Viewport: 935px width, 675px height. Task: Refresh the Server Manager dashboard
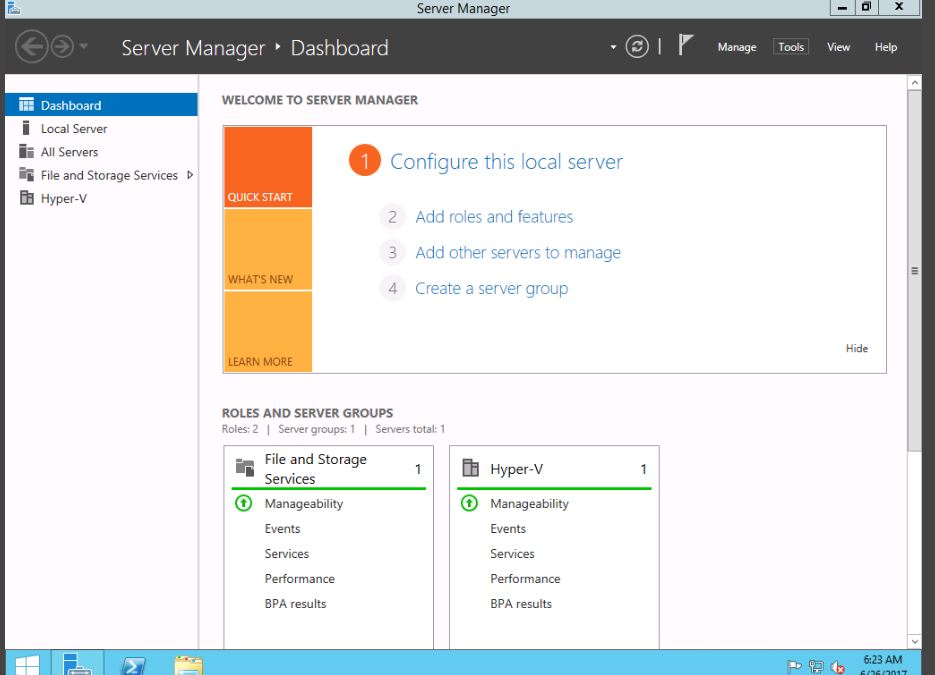click(637, 47)
